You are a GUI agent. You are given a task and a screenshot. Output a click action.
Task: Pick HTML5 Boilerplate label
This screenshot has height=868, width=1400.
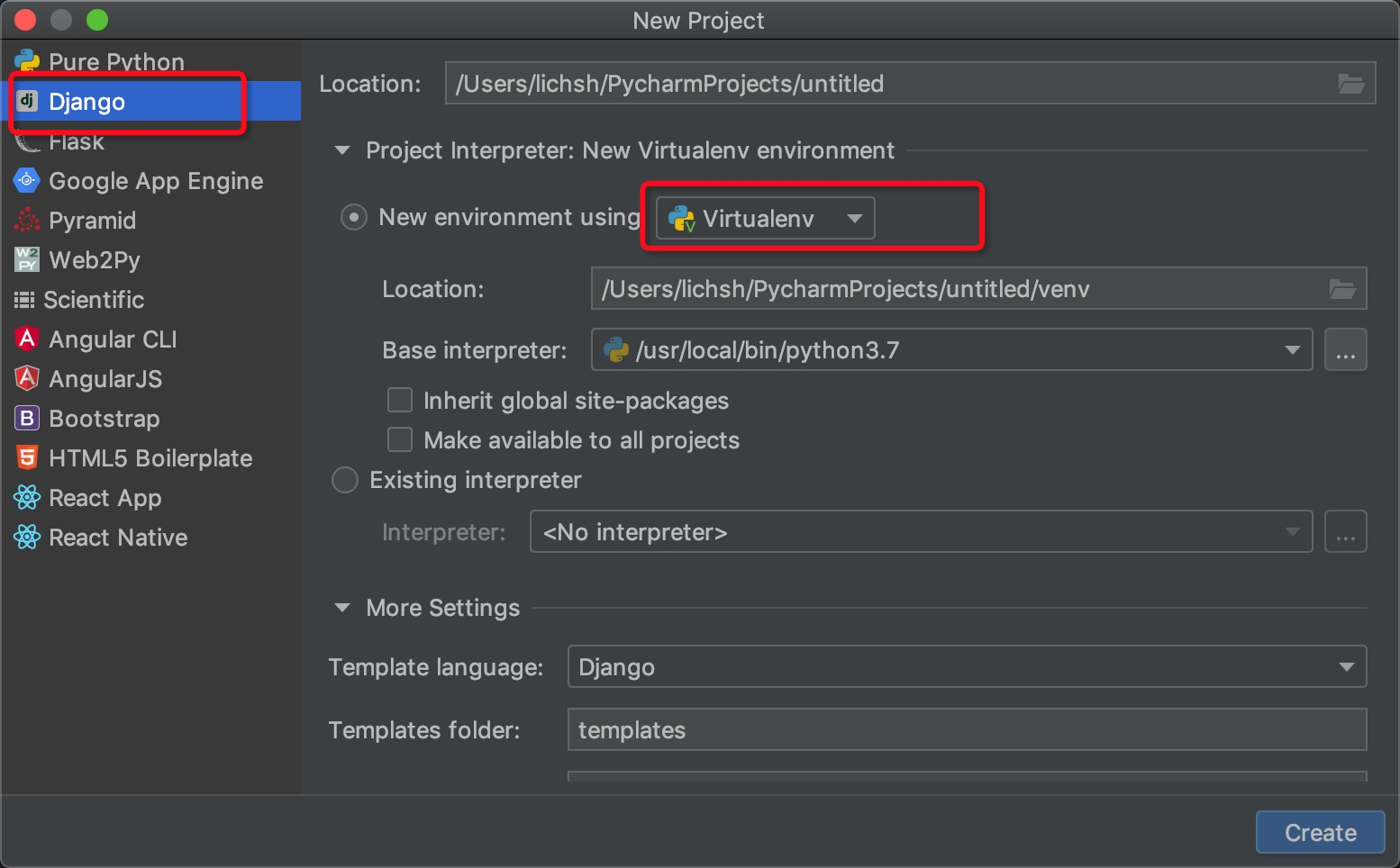point(150,458)
